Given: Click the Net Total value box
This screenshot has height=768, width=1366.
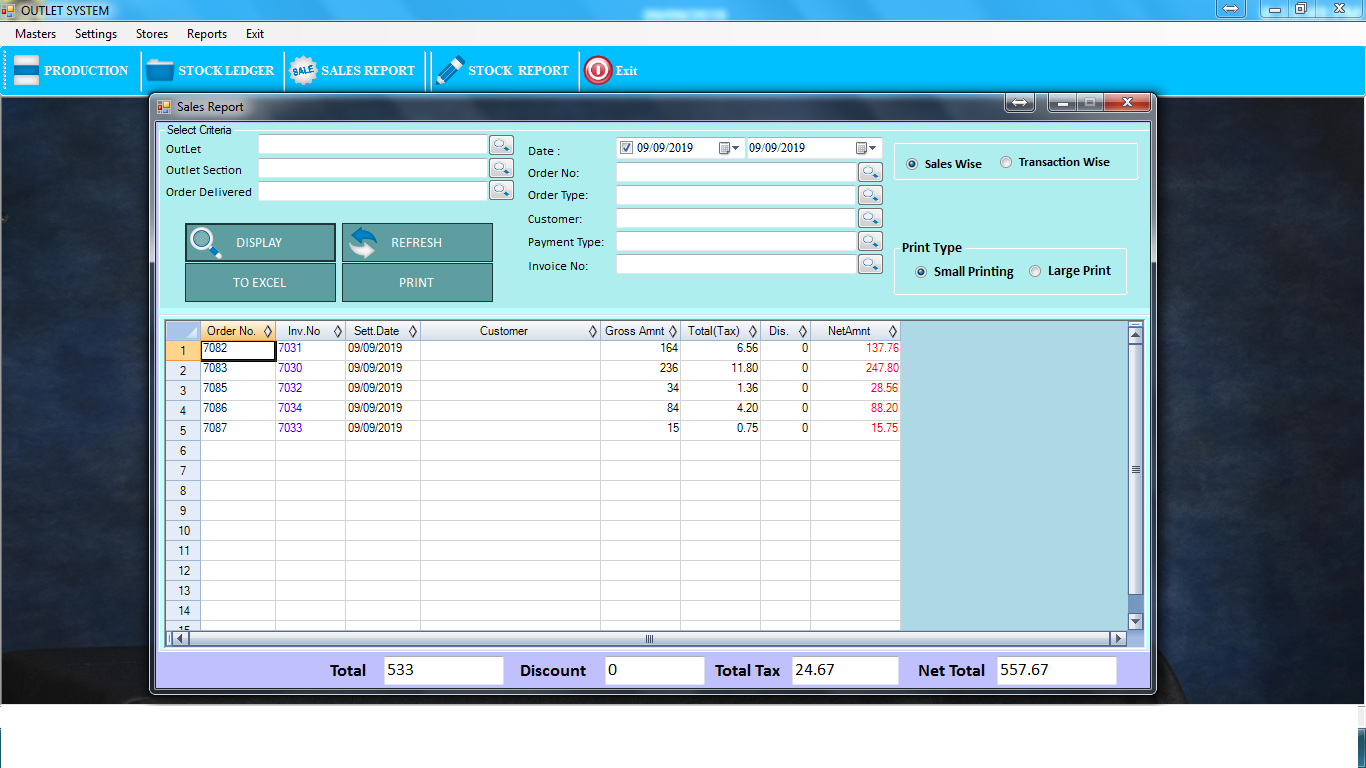Looking at the screenshot, I should [x=1056, y=670].
